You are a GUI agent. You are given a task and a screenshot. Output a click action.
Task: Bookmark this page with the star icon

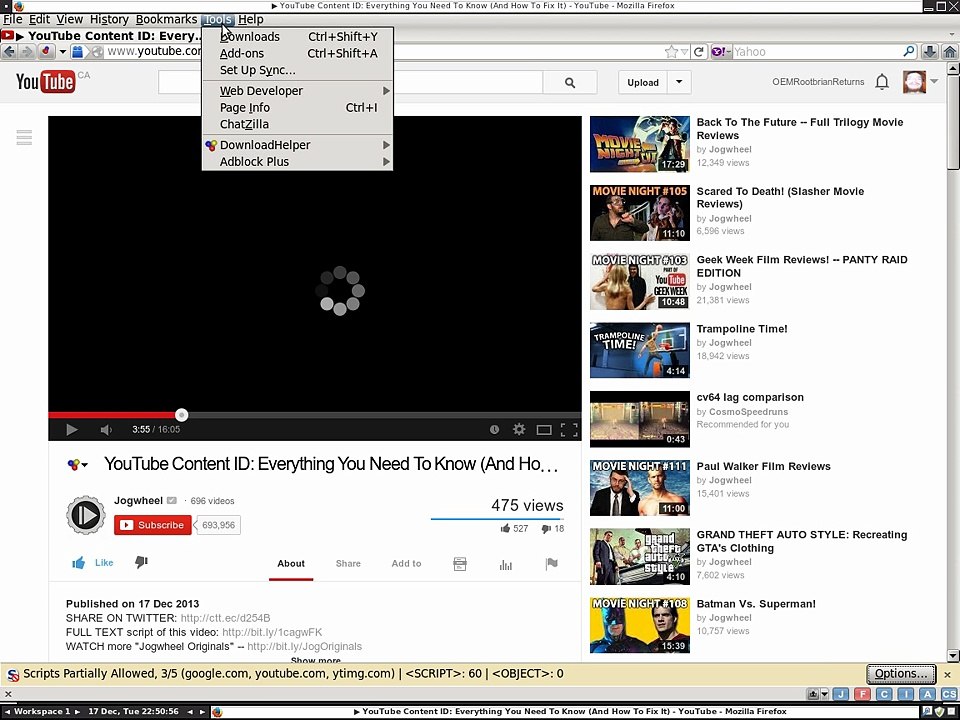pyautogui.click(x=671, y=52)
